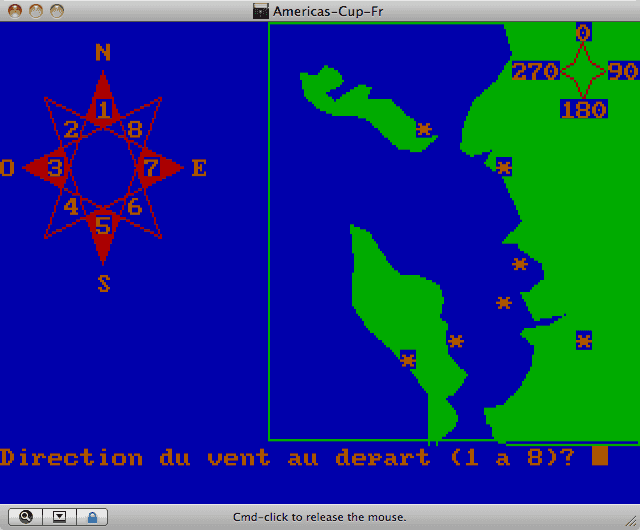Click the 180 degree label on map compass
Screen dimensions: 640x530
pyautogui.click(x=583, y=109)
